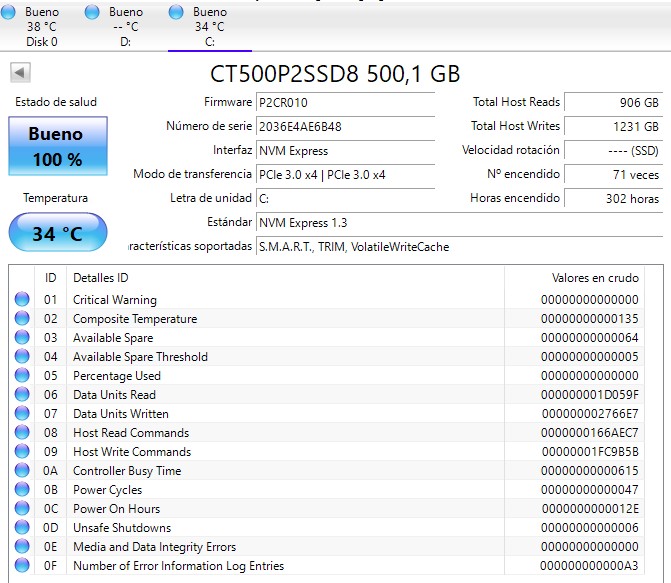
Task: Click the status icon of Data Units Written row
Action: 22,413
